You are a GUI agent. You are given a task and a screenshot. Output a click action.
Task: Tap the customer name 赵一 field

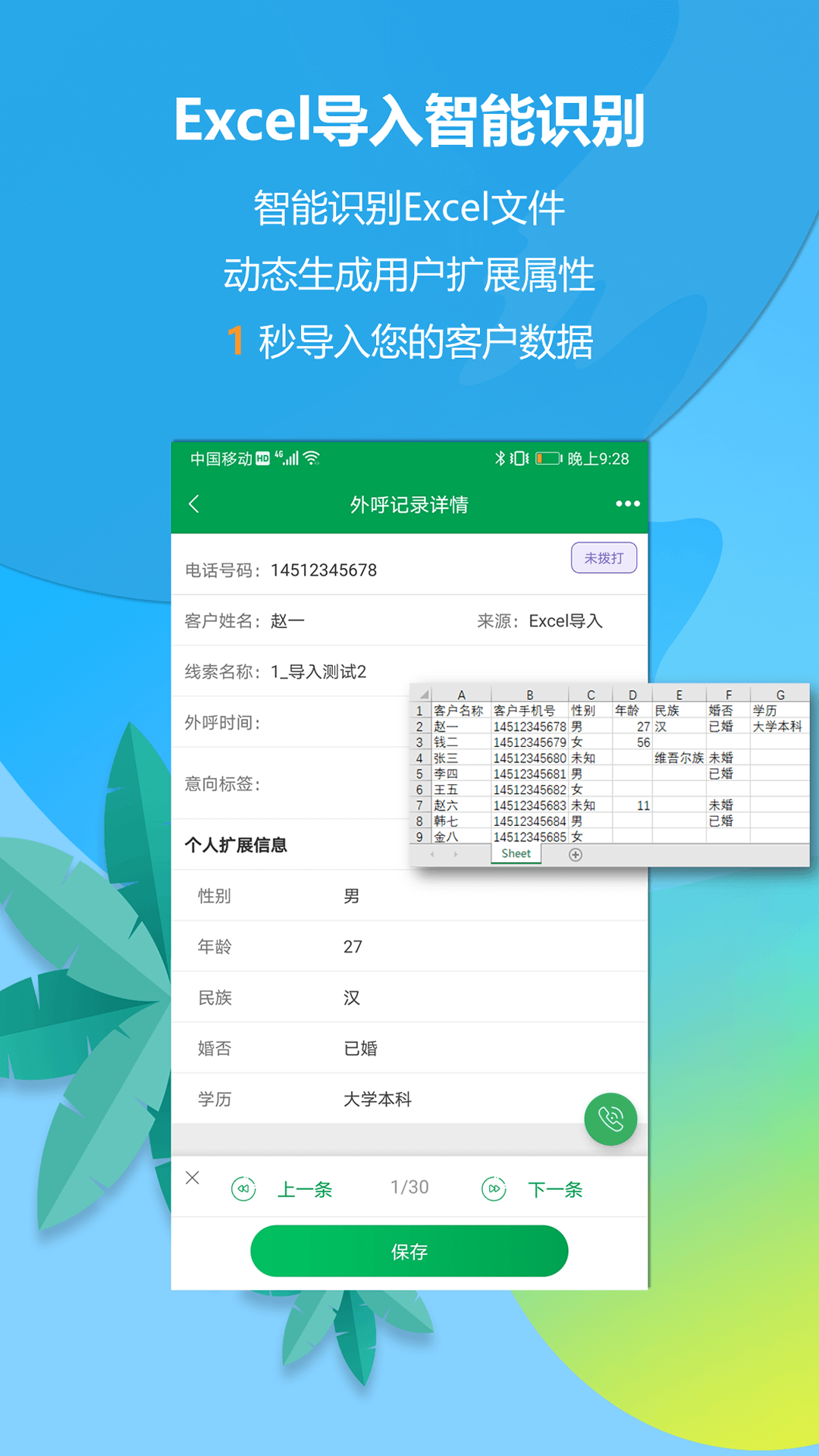[x=288, y=621]
